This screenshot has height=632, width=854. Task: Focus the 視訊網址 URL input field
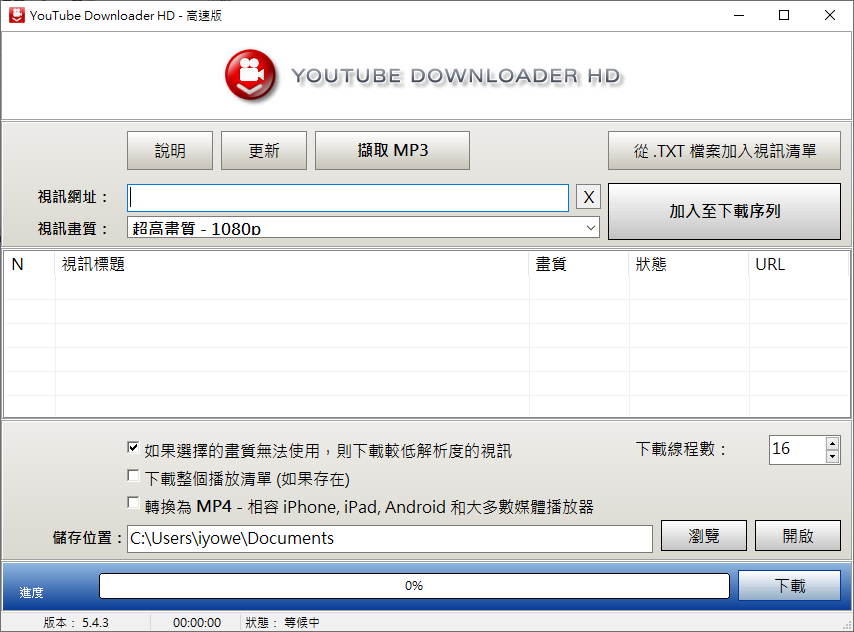click(348, 197)
